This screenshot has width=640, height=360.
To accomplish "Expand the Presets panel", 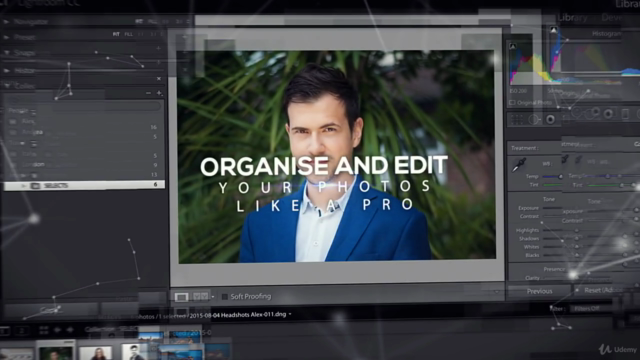I will point(6,37).
